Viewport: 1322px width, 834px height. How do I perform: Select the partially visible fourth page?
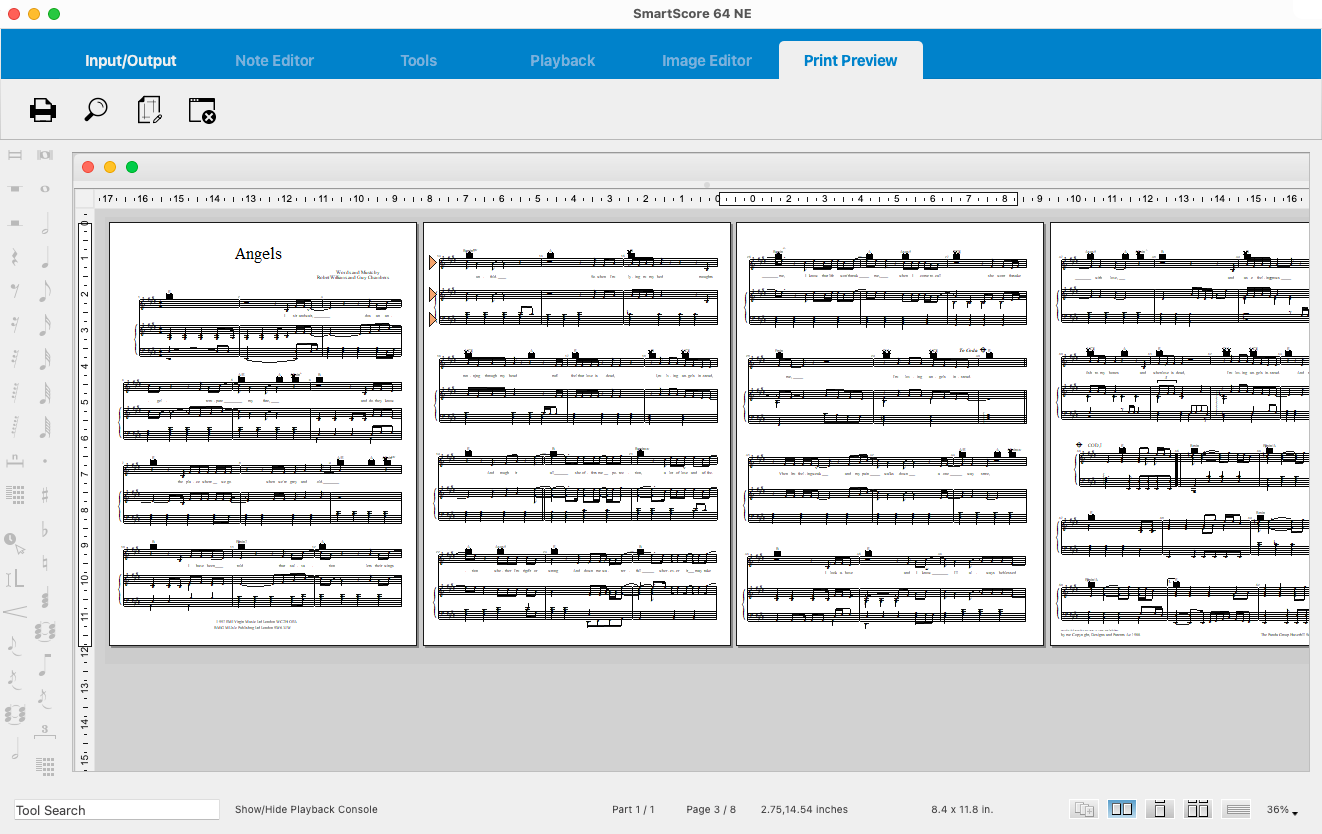1180,434
